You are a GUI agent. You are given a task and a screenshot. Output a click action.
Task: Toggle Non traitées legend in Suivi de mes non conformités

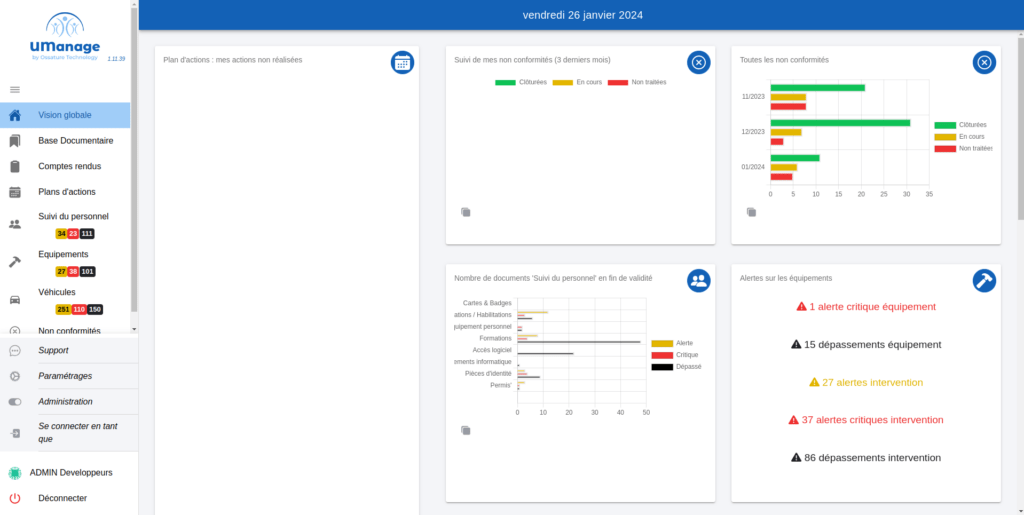[x=637, y=82]
